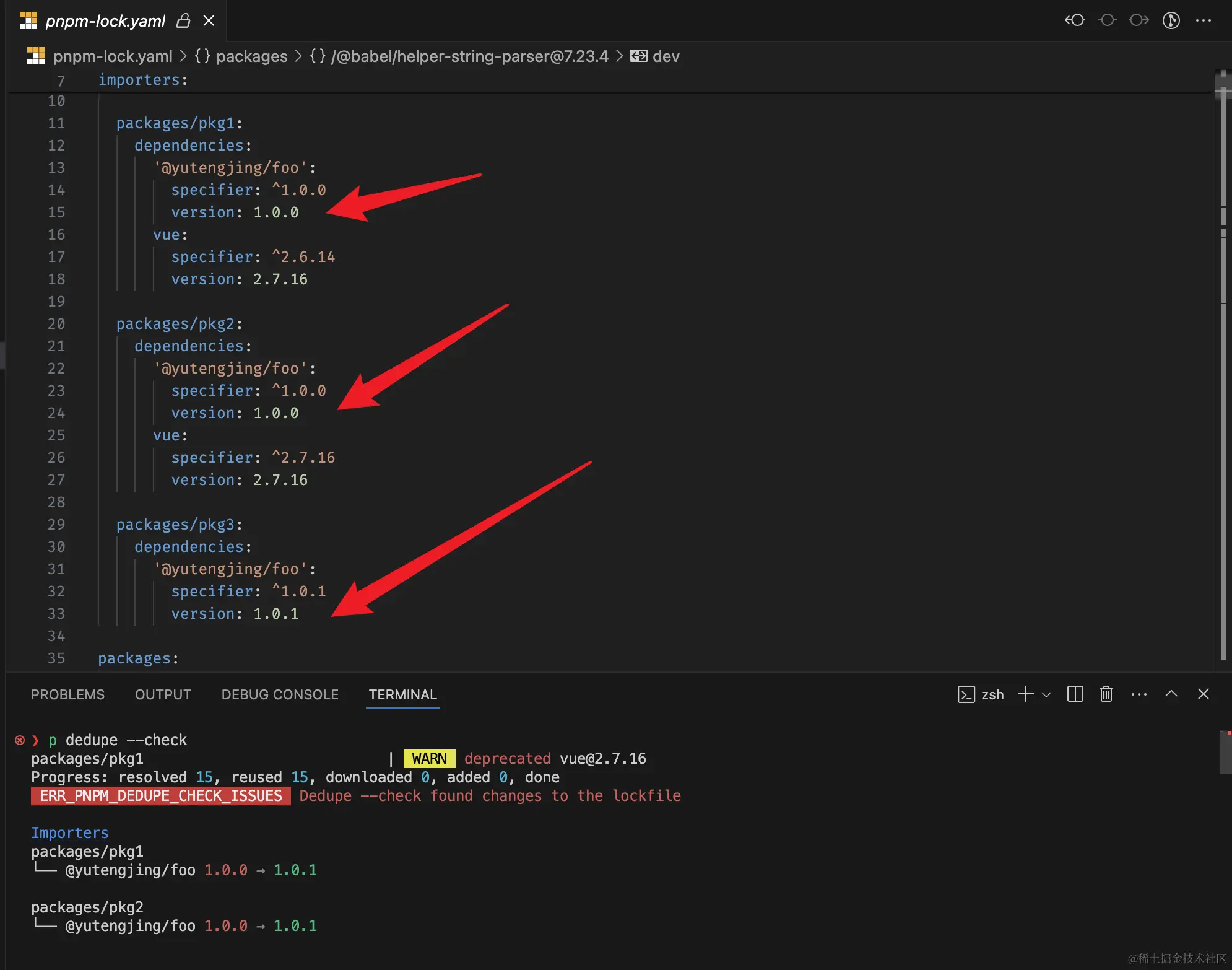Click the zsh terminal shell label
Screen dimensions: 1232x970
pyautogui.click(x=992, y=694)
